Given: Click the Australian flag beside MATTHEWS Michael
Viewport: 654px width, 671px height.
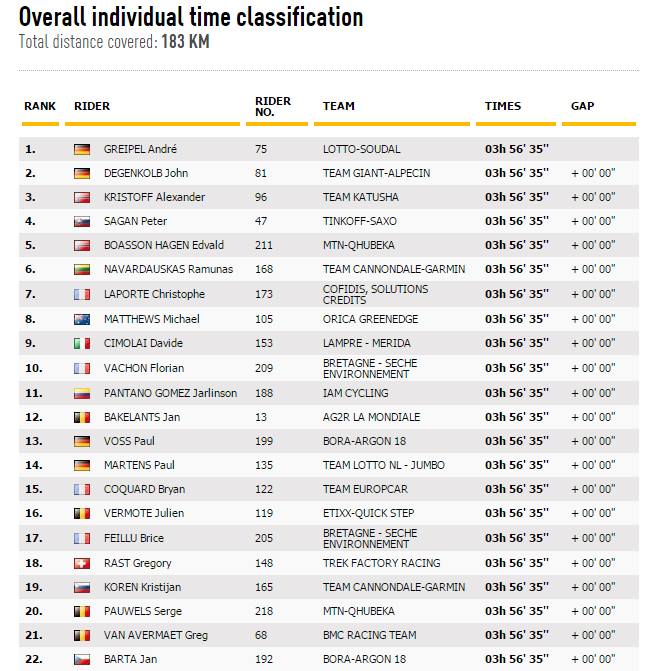Looking at the screenshot, I should pyautogui.click(x=82, y=319).
